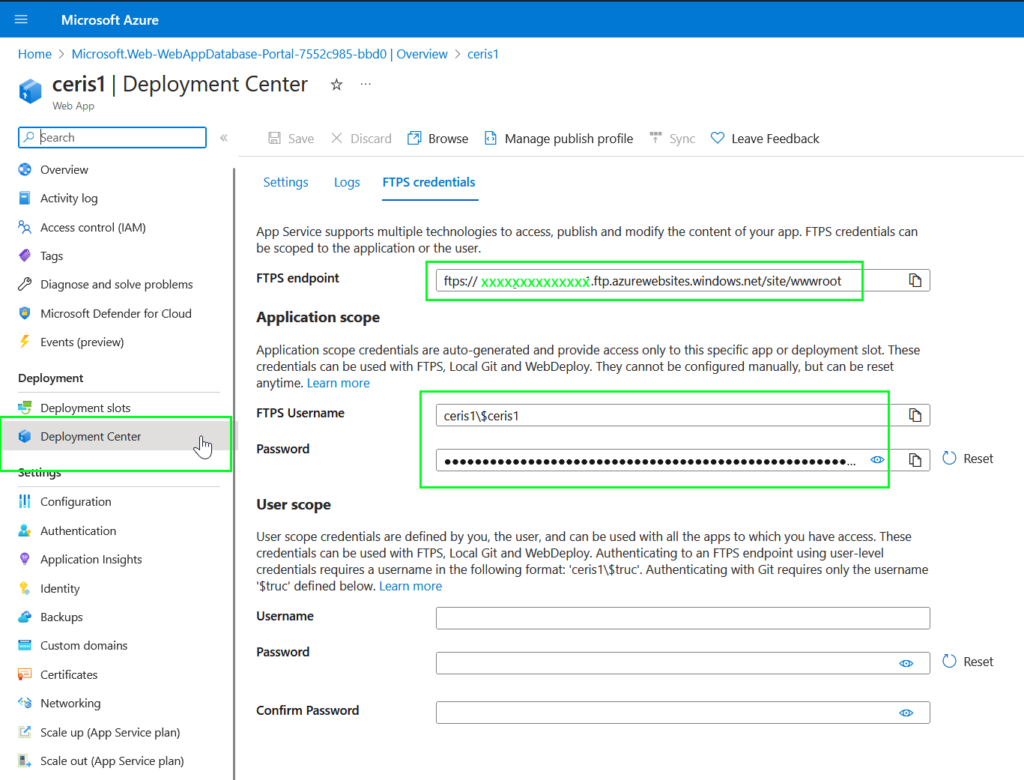The image size is (1024, 780).
Task: Click Browse in the toolbar
Action: click(x=438, y=138)
